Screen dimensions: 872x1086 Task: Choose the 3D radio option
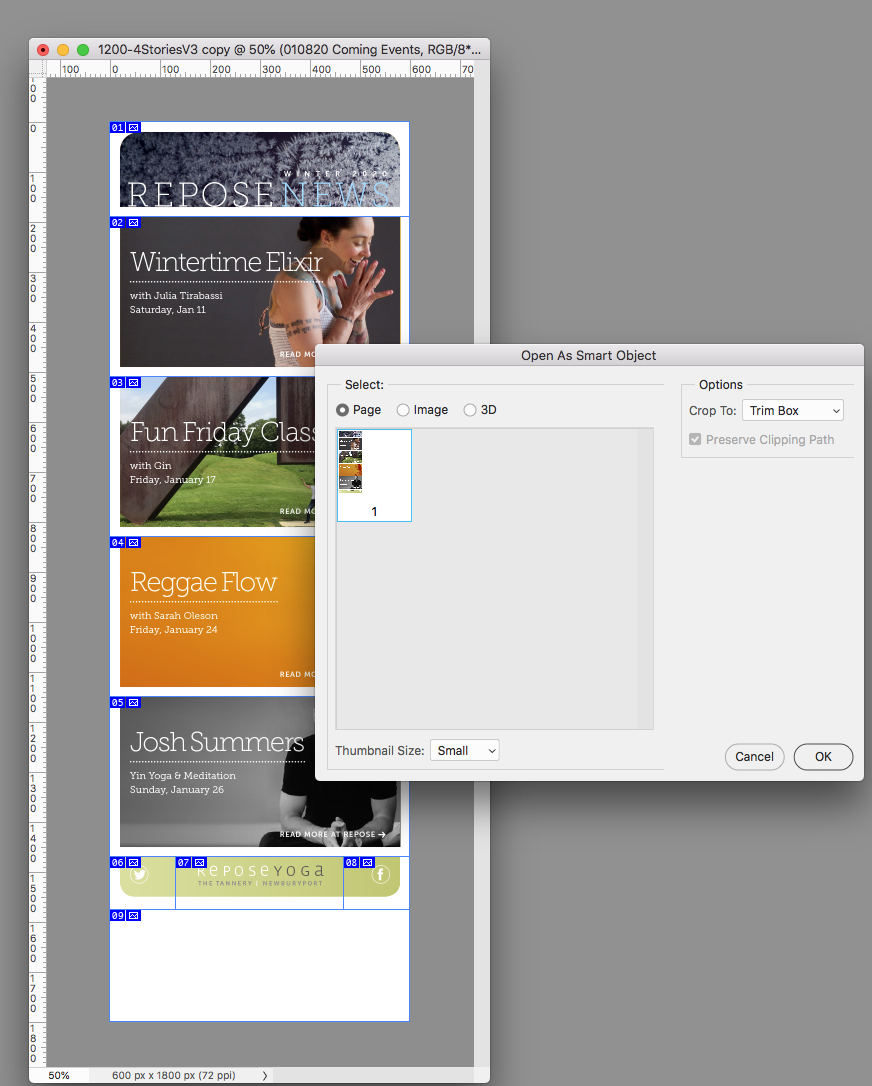click(x=469, y=409)
